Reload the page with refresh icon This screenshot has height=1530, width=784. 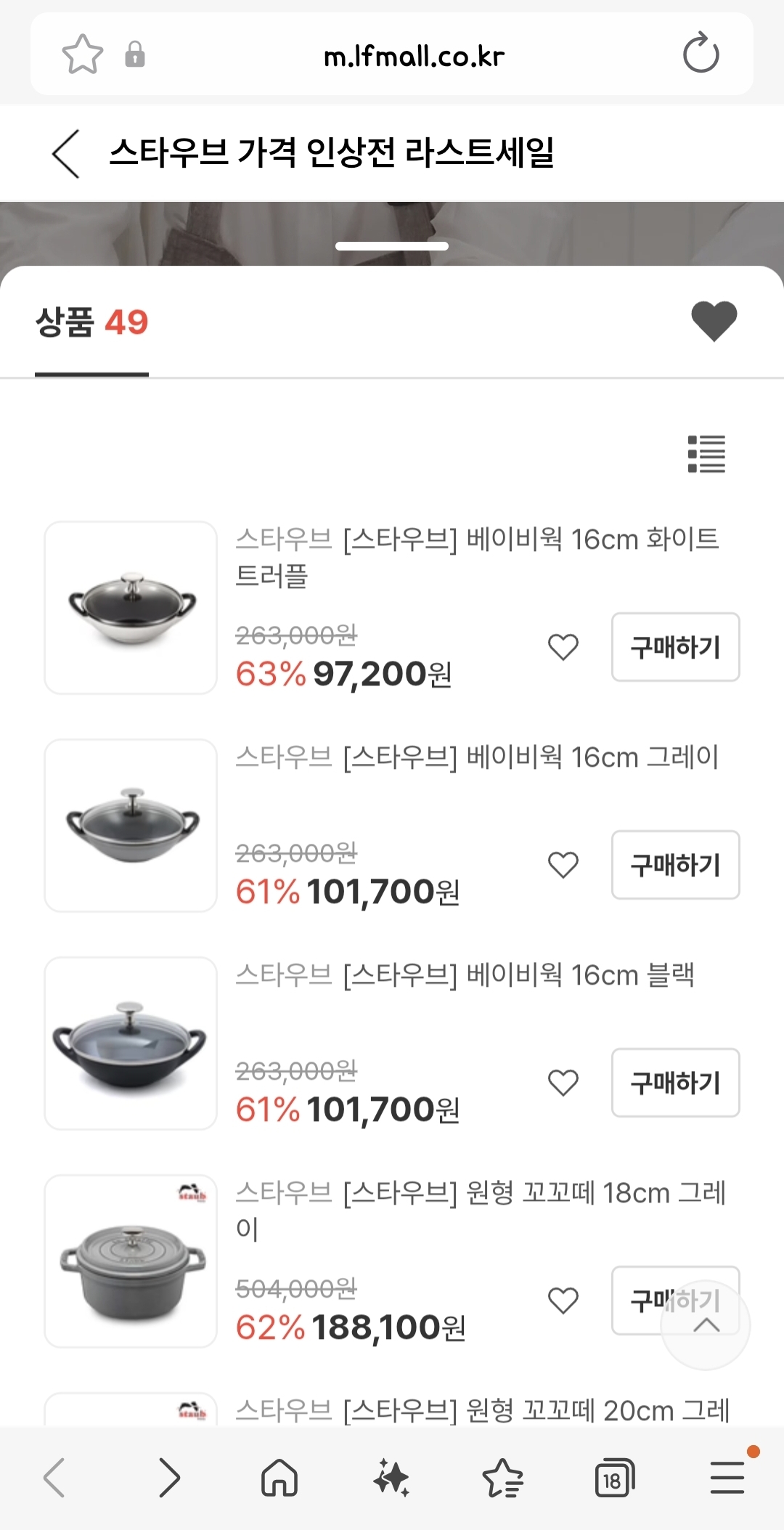[701, 53]
